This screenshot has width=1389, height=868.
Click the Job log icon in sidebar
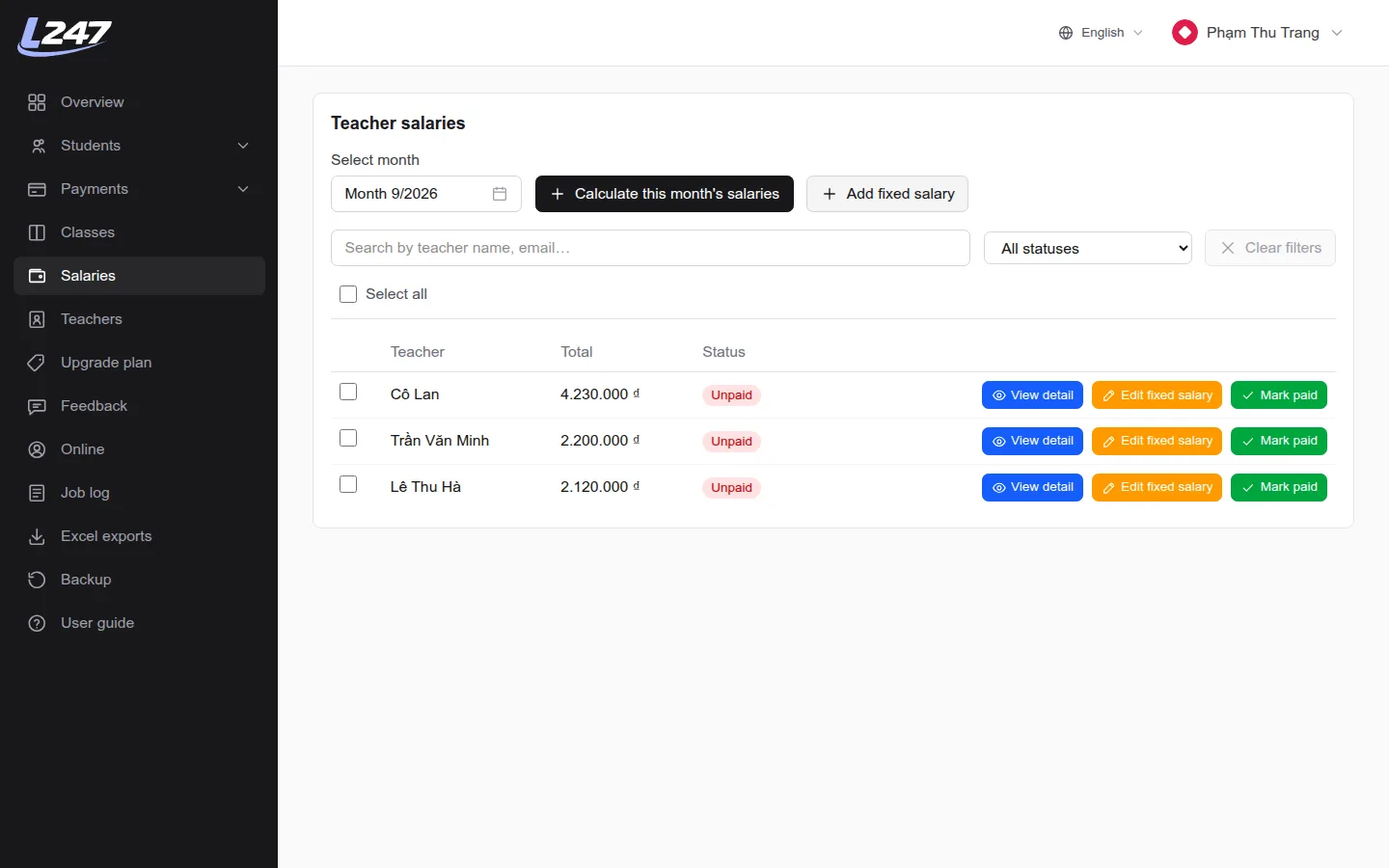click(37, 493)
